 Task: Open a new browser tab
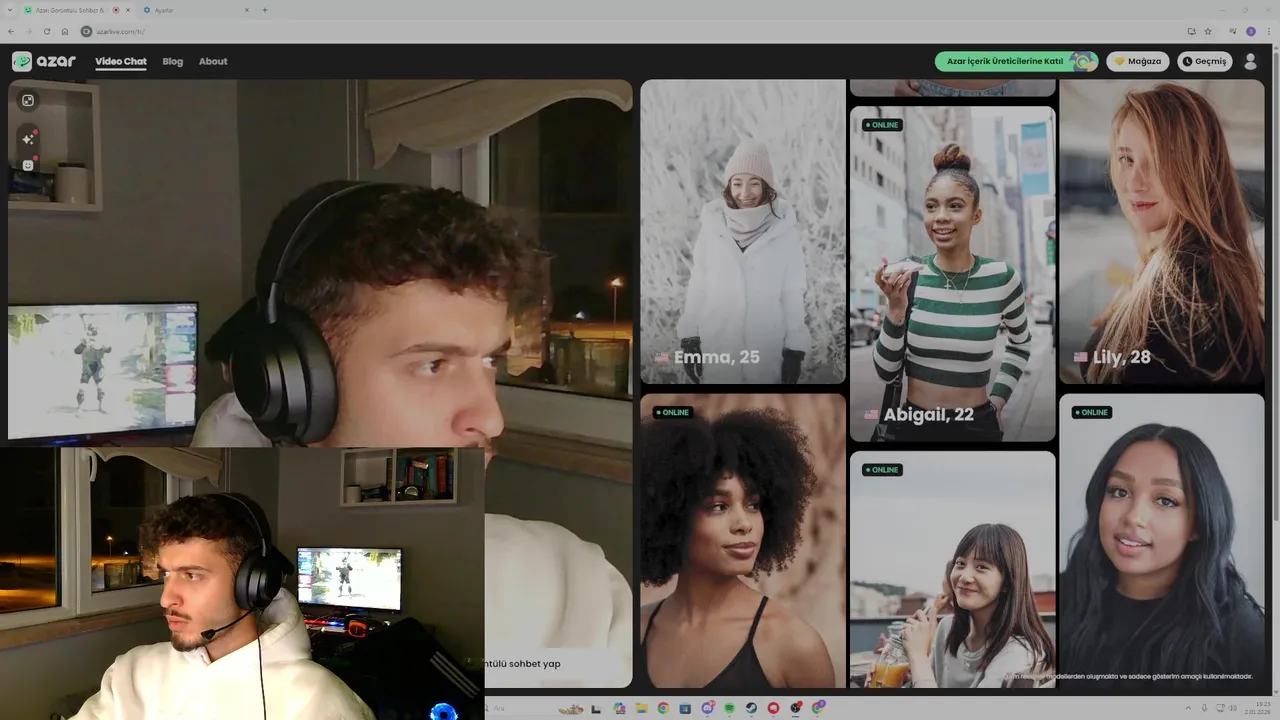click(265, 10)
